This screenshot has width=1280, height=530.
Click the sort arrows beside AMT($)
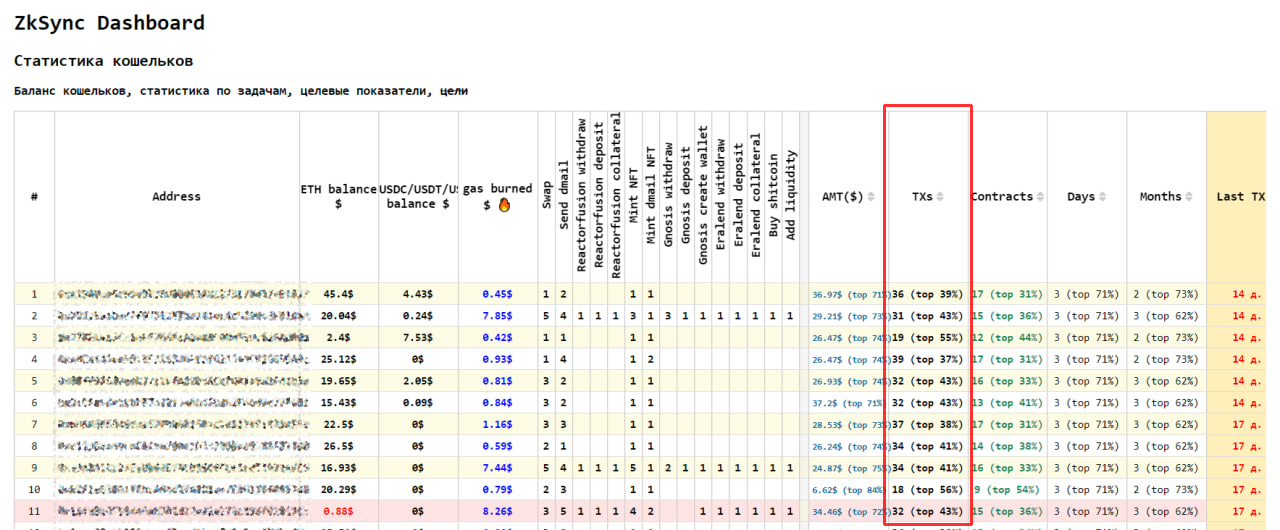point(870,197)
